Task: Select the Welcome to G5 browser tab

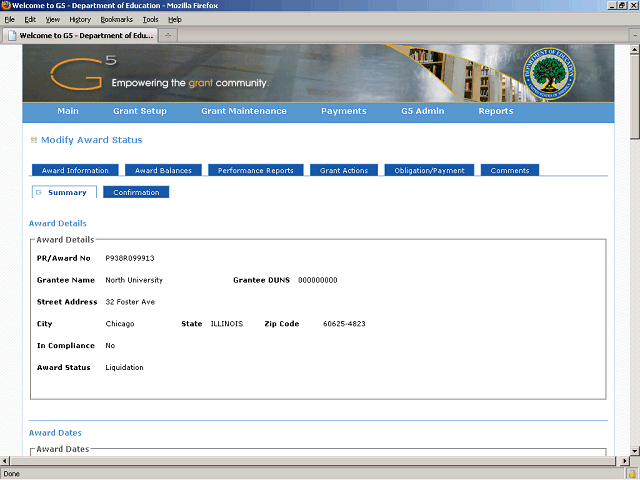Action: tap(80, 36)
